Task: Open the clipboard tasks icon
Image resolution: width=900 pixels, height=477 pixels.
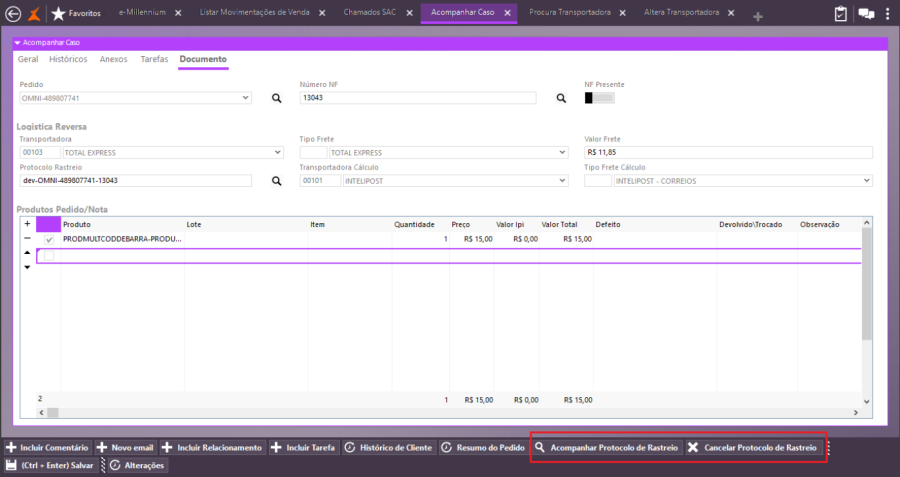Action: click(840, 14)
